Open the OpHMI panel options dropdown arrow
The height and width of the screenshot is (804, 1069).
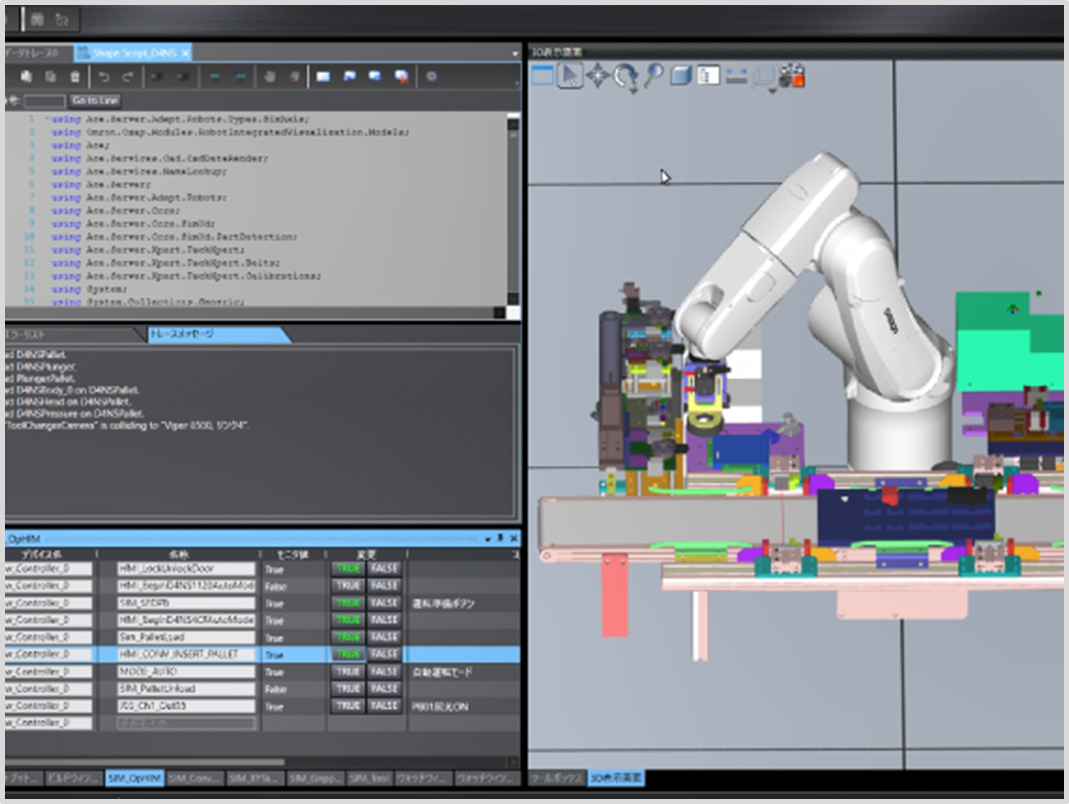487,538
